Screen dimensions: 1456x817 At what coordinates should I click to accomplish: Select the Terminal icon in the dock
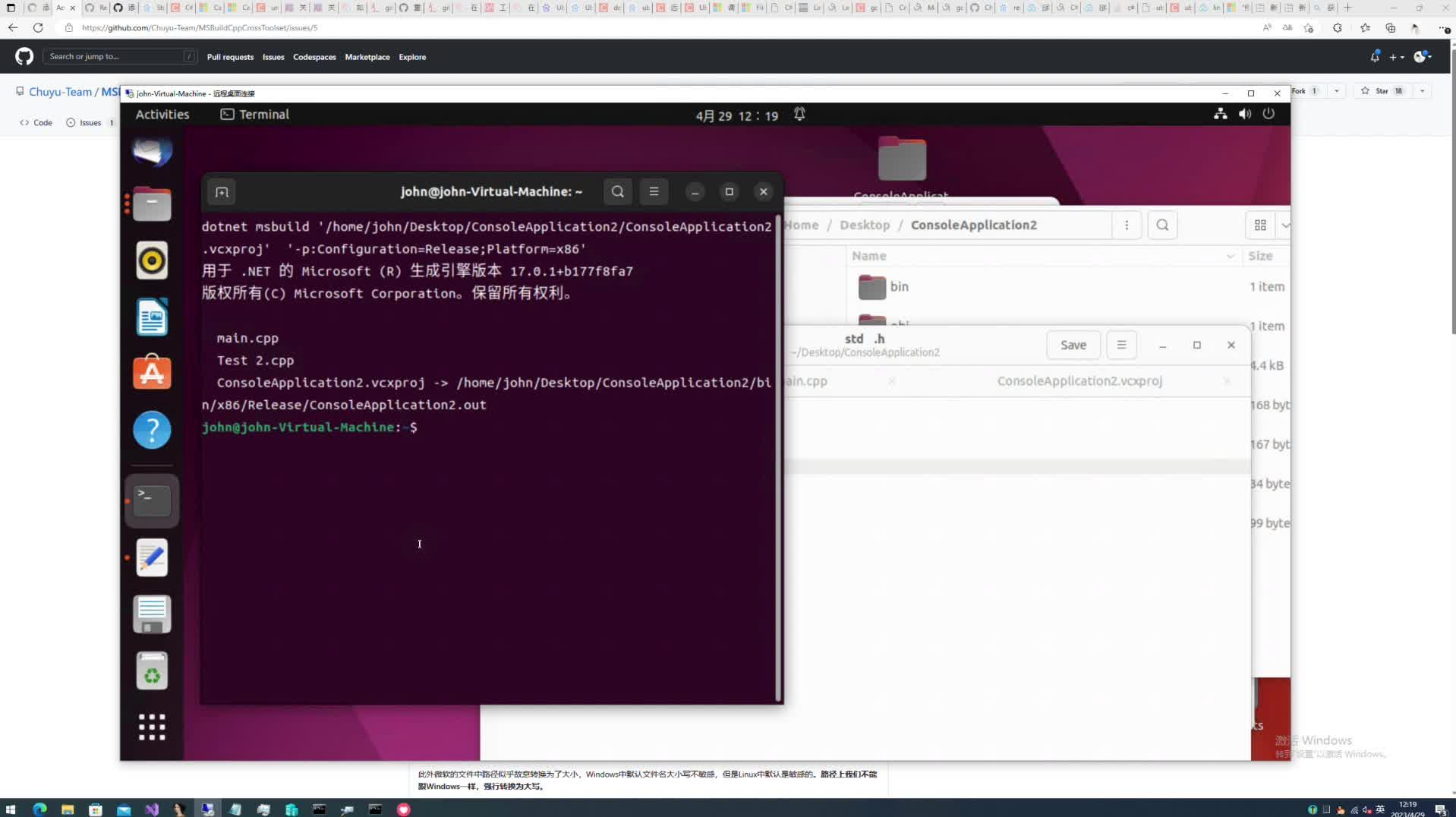(x=152, y=500)
